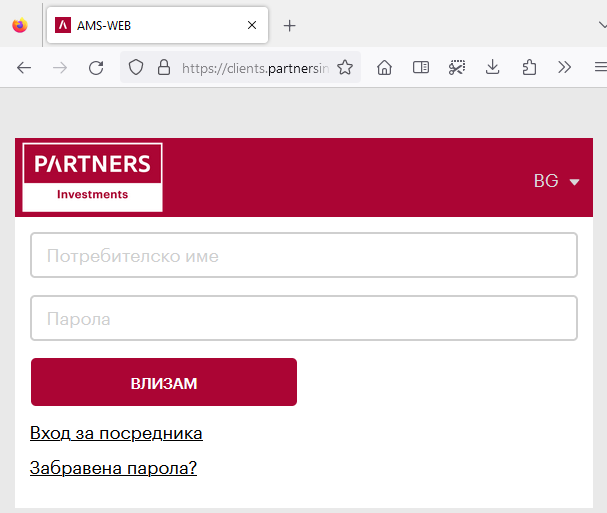Go to the browser home page
The height and width of the screenshot is (513, 607).
click(384, 68)
